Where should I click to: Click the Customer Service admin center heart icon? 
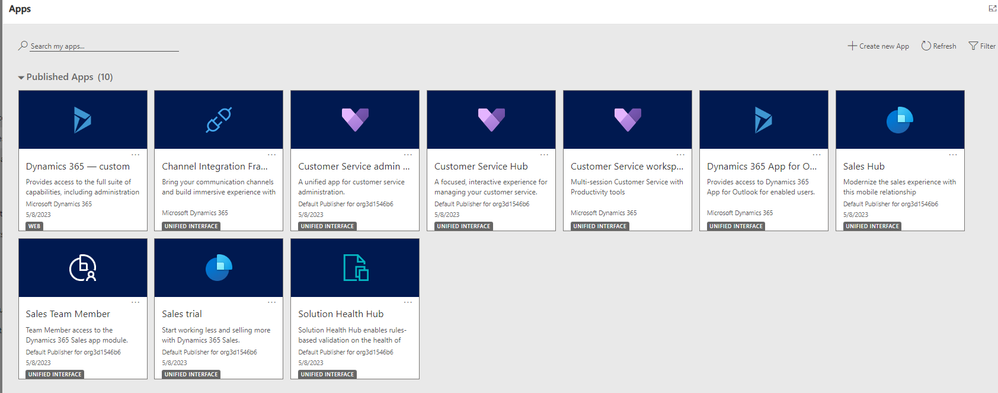(x=355, y=120)
